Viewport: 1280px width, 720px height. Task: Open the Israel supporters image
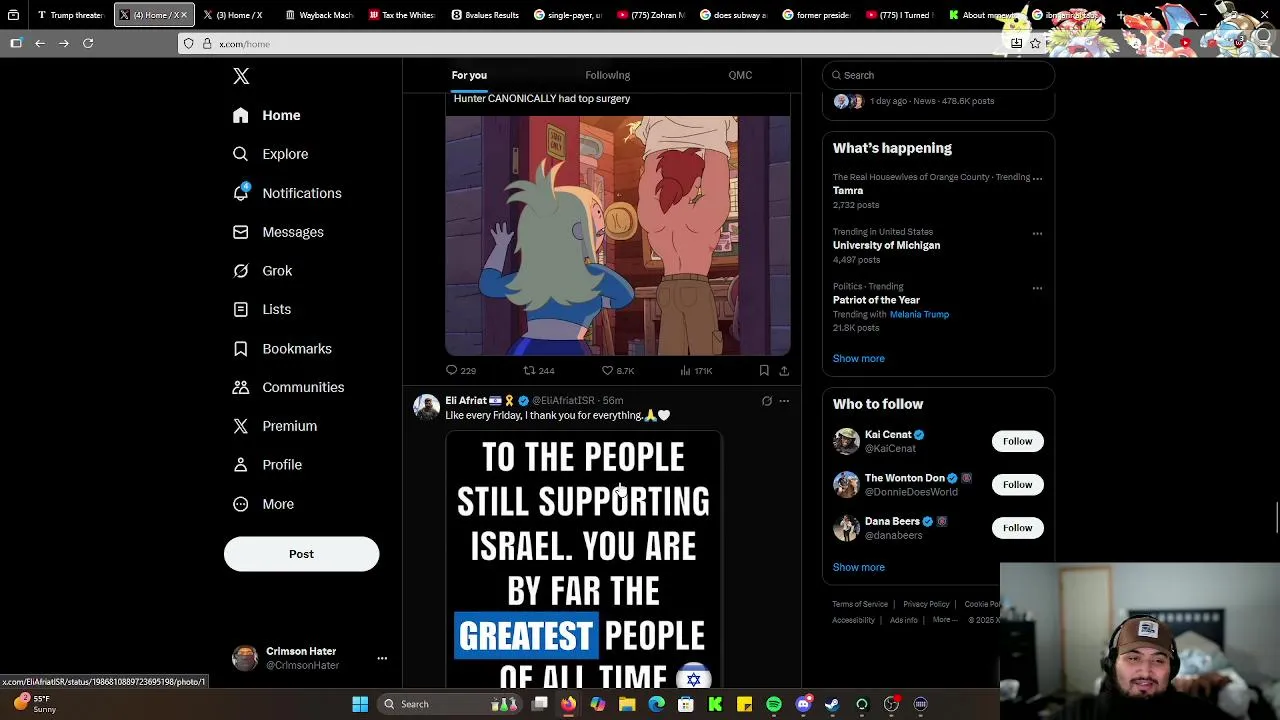(x=584, y=560)
